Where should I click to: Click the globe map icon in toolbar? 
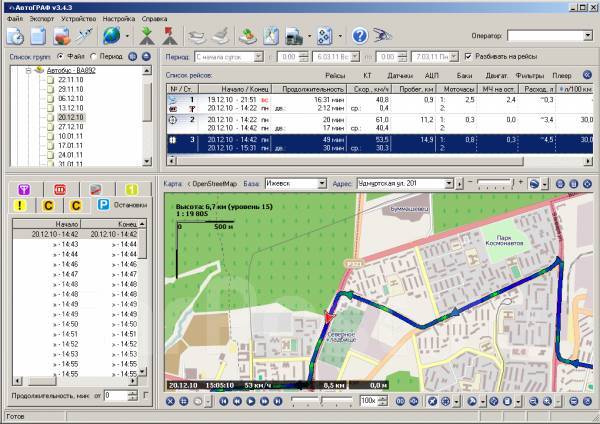pyautogui.click(x=110, y=36)
